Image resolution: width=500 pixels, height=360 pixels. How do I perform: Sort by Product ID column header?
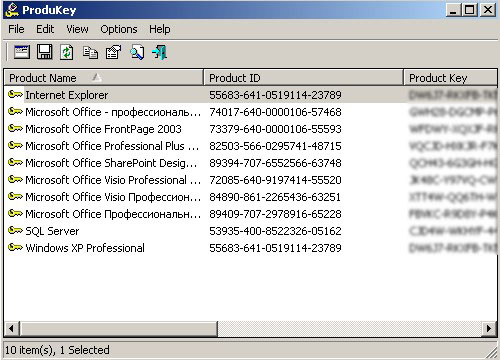coord(303,78)
